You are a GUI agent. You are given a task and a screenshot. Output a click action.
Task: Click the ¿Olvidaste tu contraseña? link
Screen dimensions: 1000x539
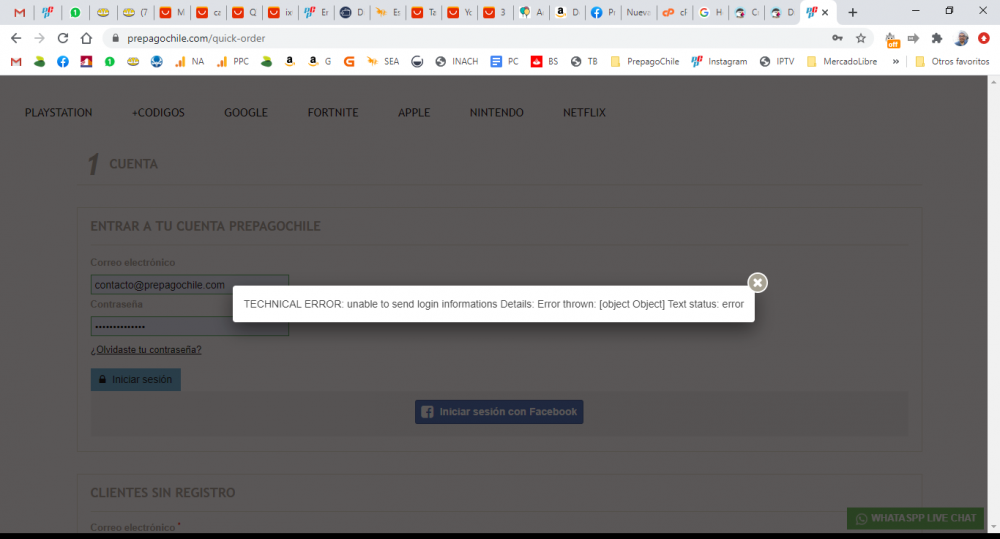click(x=146, y=350)
